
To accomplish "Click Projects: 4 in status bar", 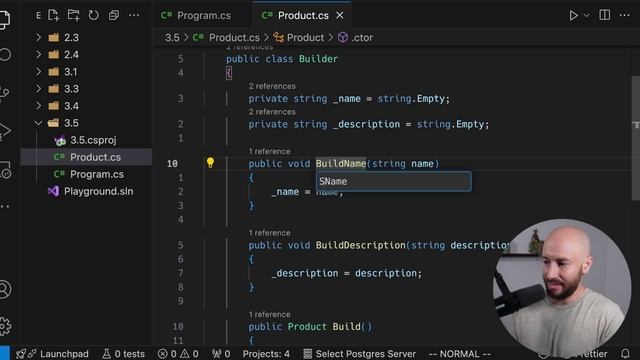I will click(266, 353).
